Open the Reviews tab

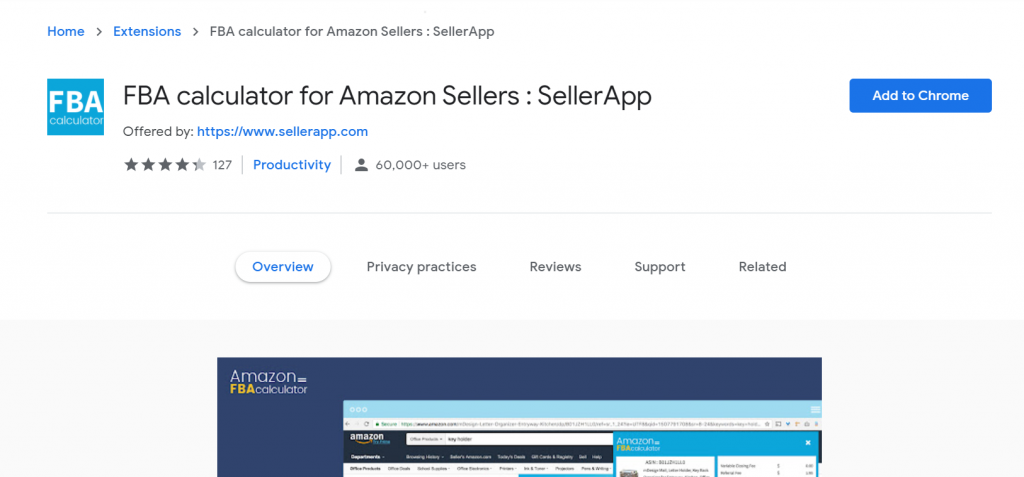[x=555, y=267]
